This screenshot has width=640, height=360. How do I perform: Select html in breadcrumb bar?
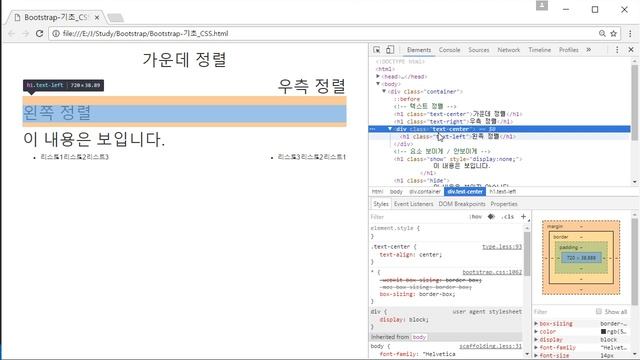click(377, 191)
